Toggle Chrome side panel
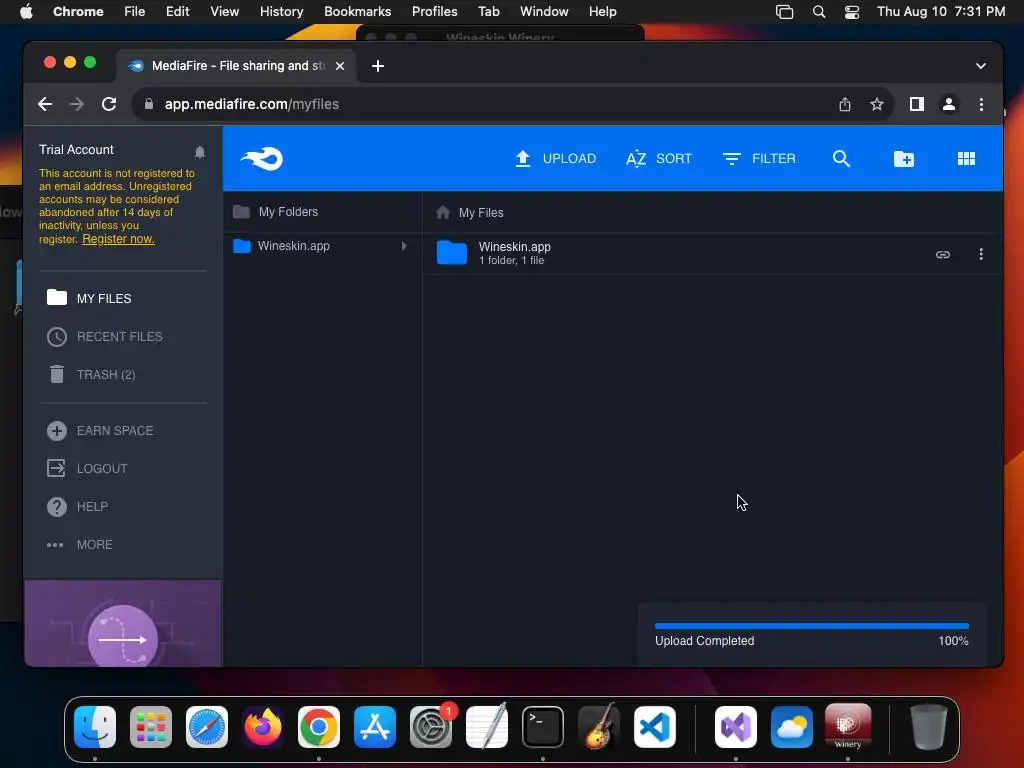The width and height of the screenshot is (1024, 768). pos(917,104)
